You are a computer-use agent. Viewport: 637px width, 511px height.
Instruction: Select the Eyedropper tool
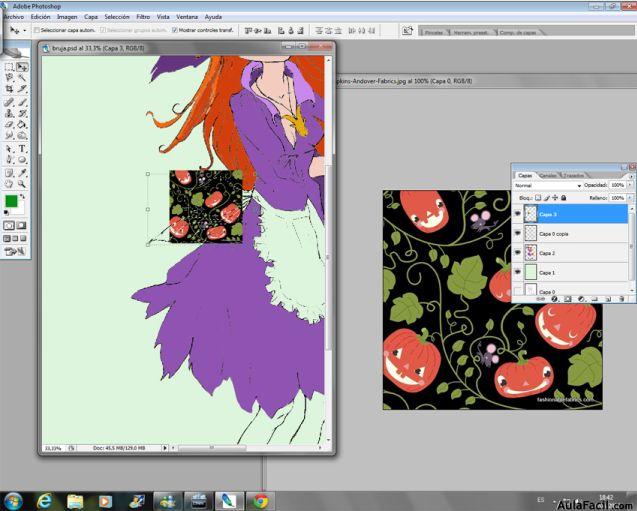22,173
